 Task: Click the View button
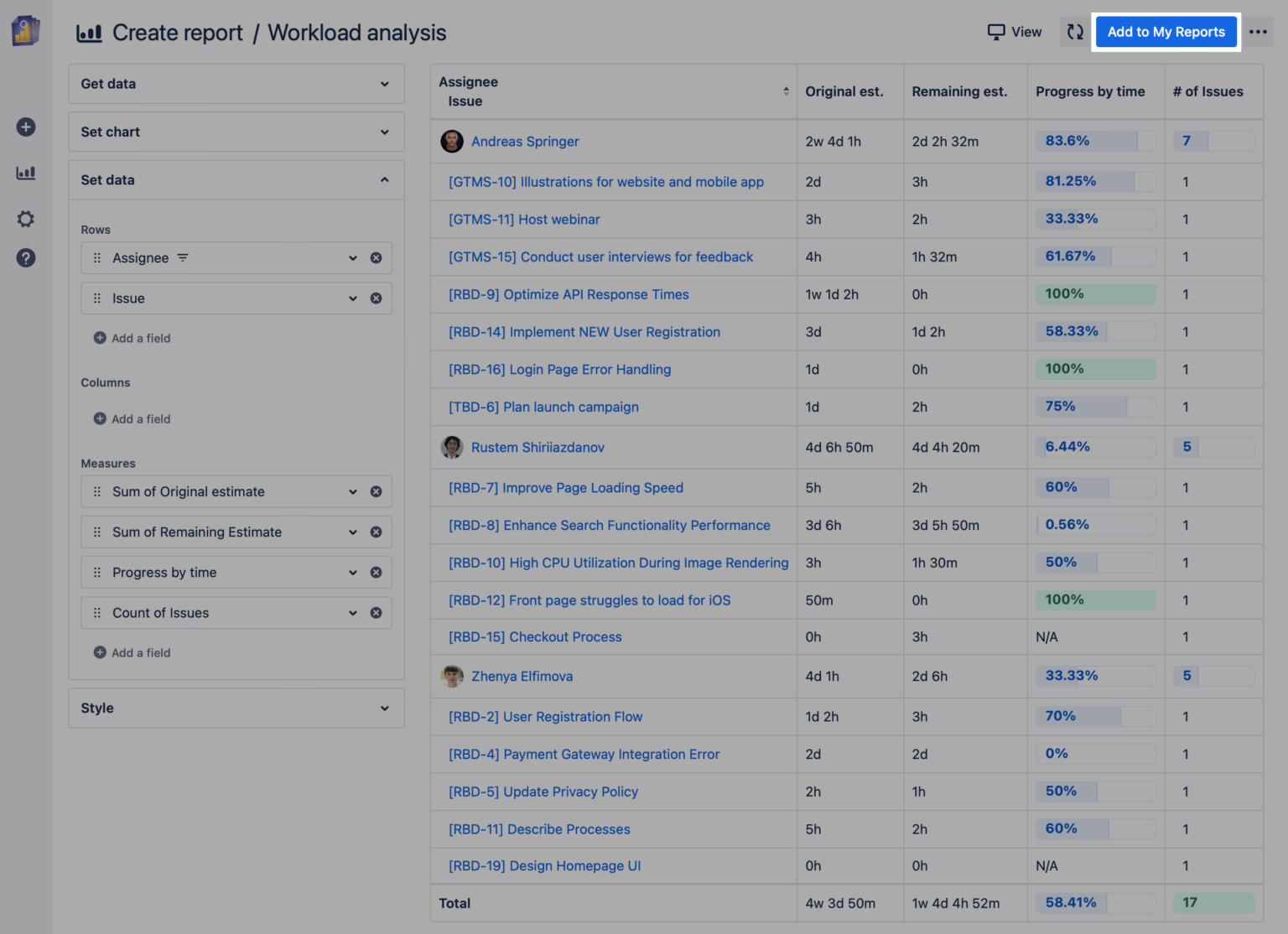pyautogui.click(x=1015, y=32)
